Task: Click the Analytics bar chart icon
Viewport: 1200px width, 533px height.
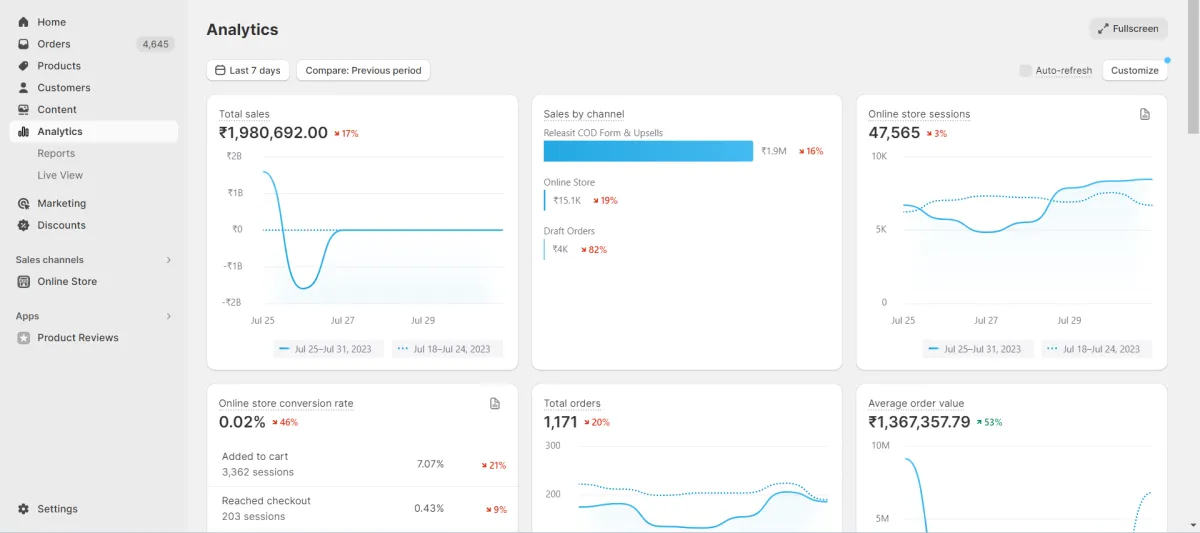Action: (24, 132)
